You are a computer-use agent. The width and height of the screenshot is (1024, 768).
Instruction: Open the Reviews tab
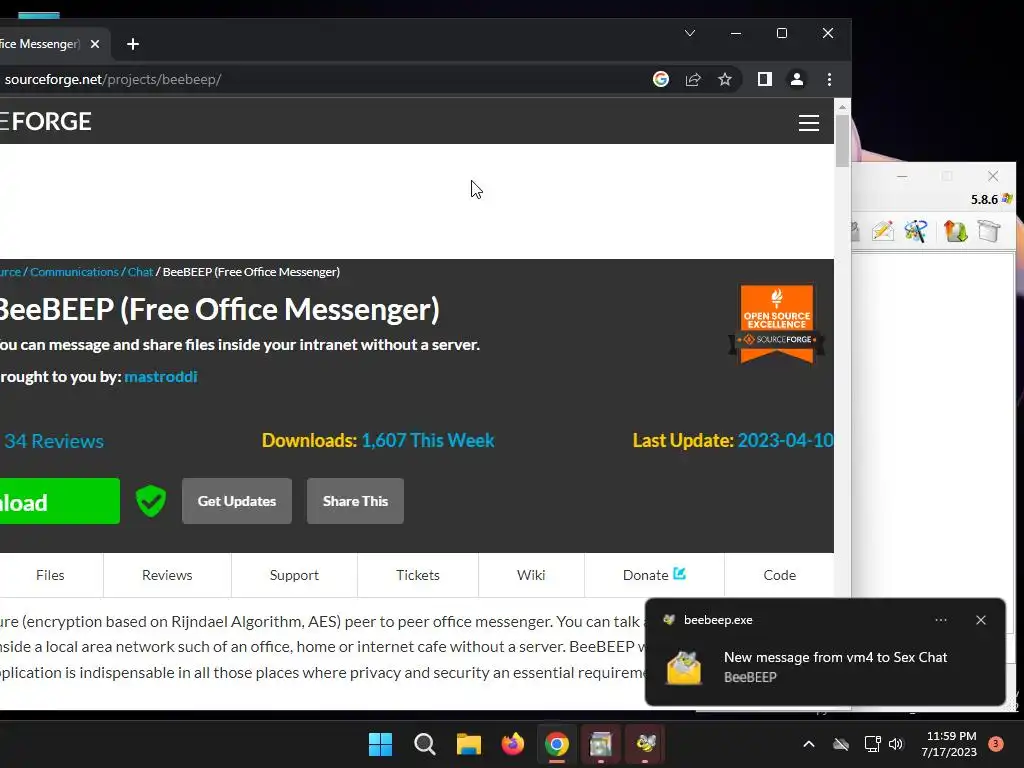click(167, 575)
